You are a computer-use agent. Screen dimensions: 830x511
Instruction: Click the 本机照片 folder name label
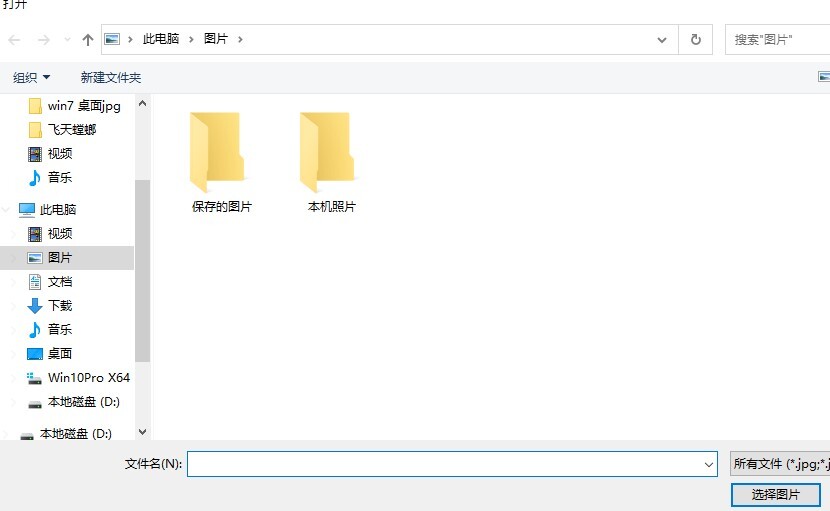tap(331, 207)
